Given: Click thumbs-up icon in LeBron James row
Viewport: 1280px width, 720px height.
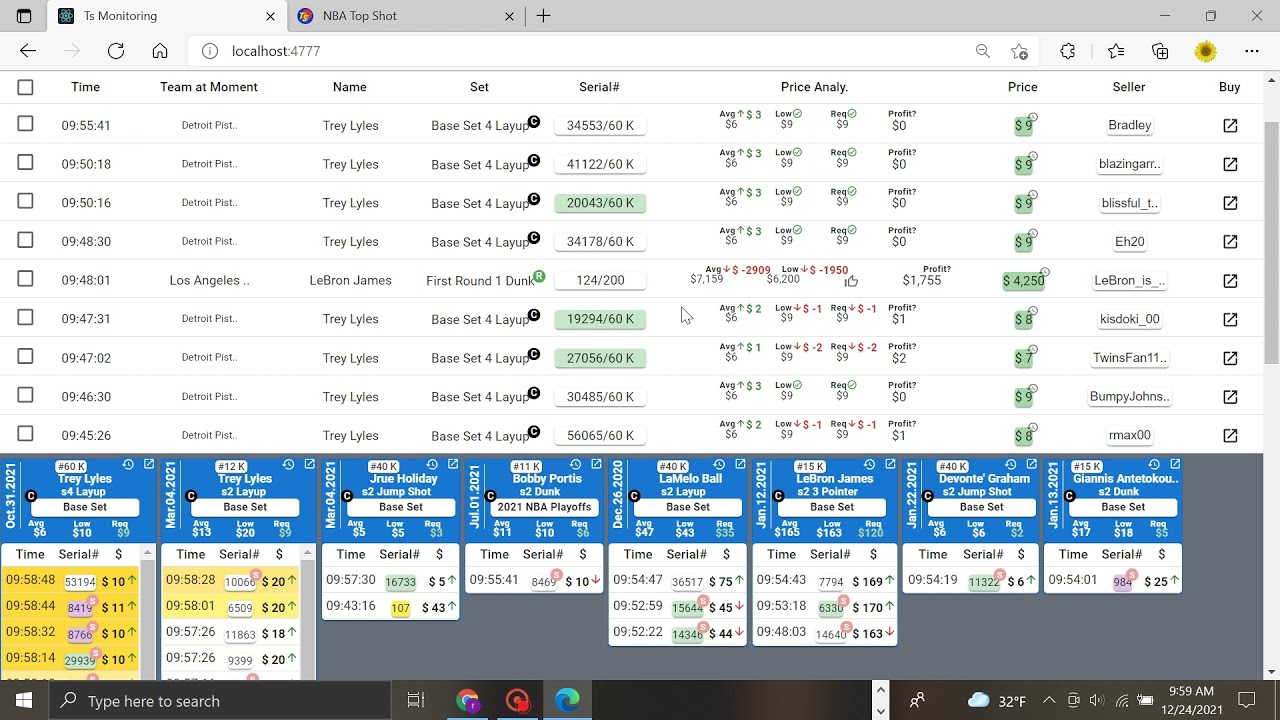Looking at the screenshot, I should 851,281.
